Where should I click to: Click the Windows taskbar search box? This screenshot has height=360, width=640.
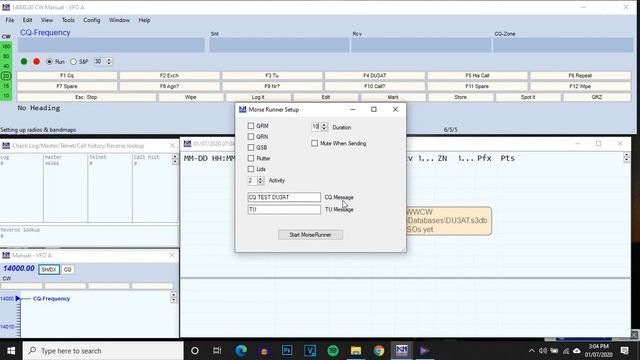[x=103, y=351]
